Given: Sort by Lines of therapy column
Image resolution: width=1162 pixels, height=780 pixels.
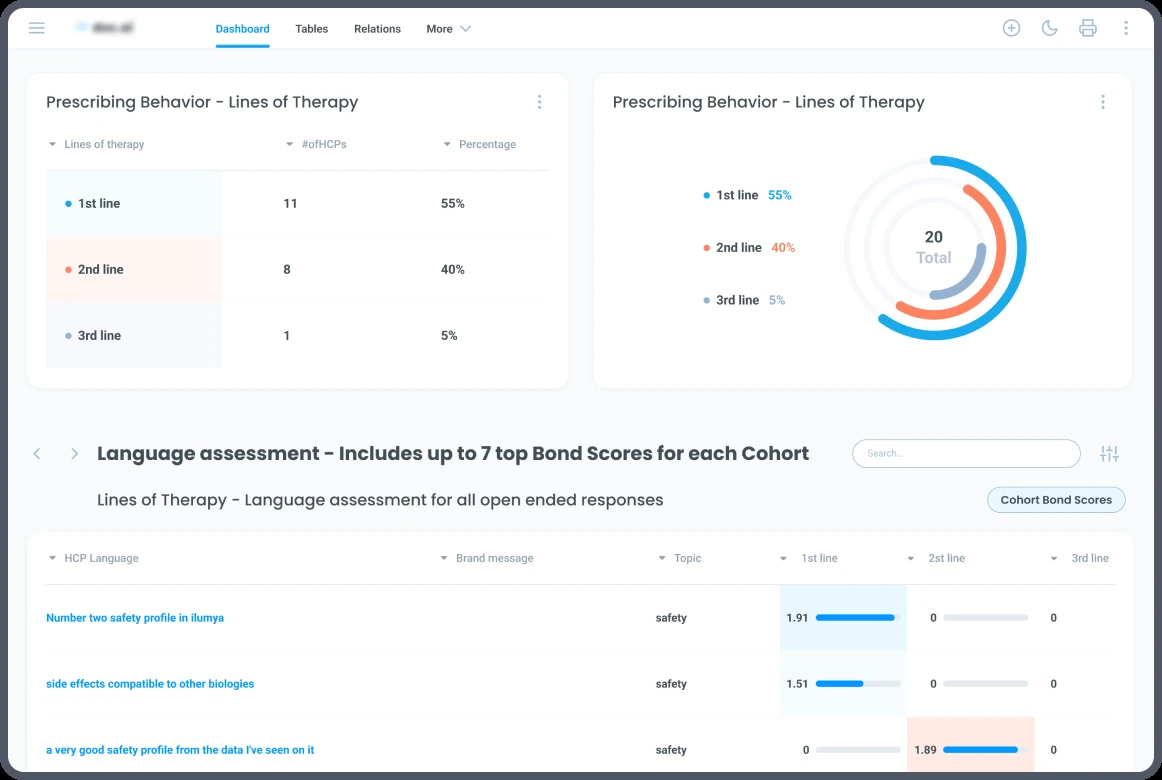Looking at the screenshot, I should (x=96, y=144).
